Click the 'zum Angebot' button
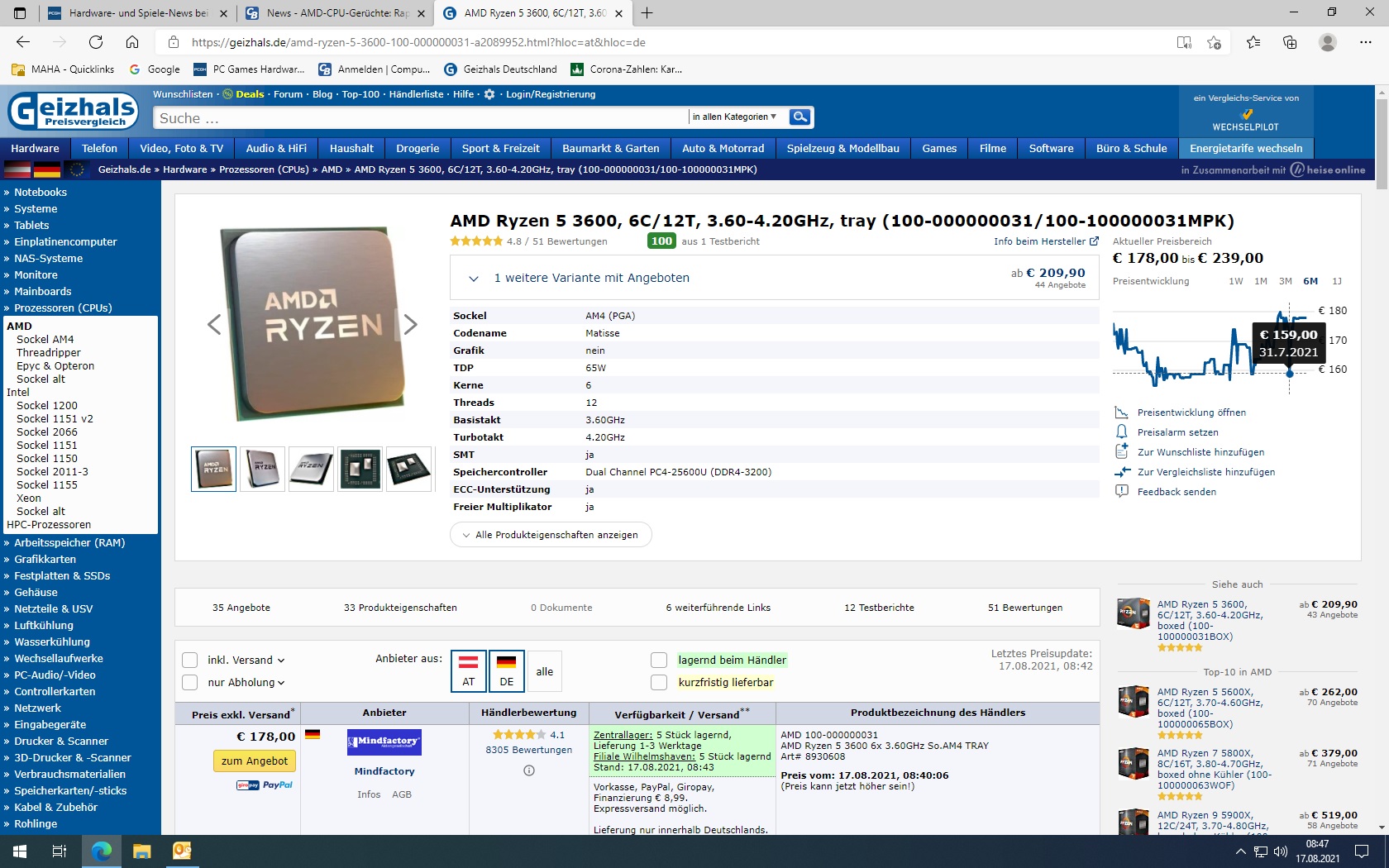The height and width of the screenshot is (868, 1389). pos(255,761)
